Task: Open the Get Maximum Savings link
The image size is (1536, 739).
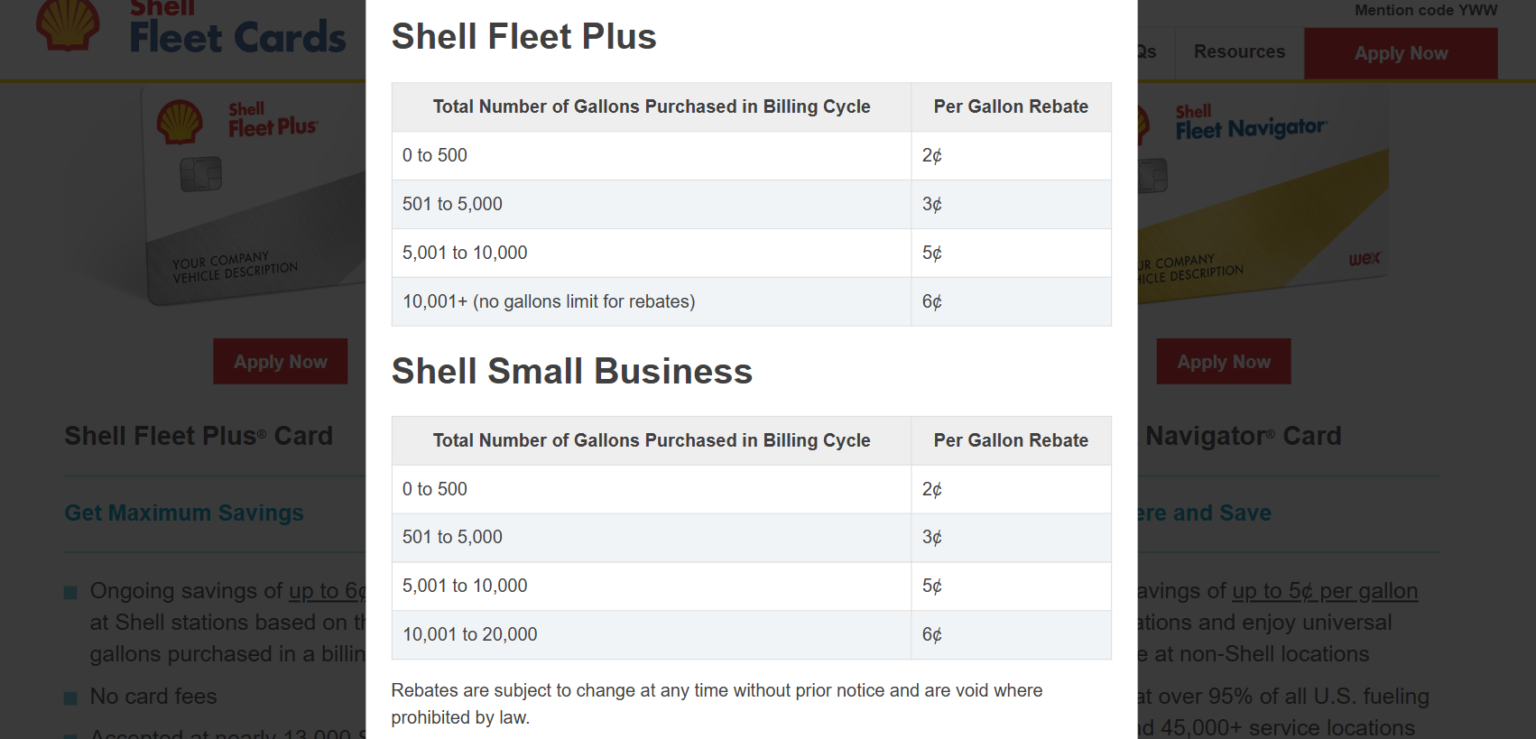Action: pos(183,512)
